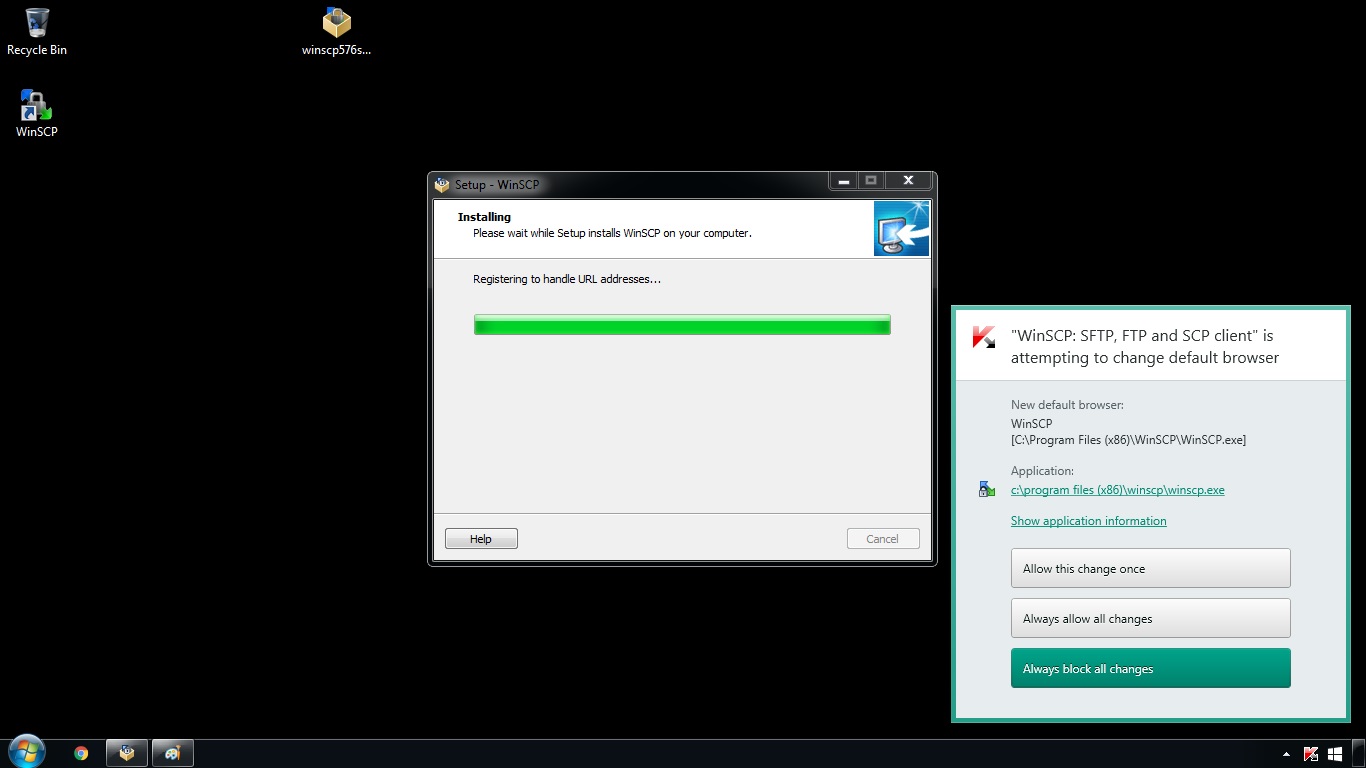Click the Kaspersky tray icon

tap(1312, 754)
